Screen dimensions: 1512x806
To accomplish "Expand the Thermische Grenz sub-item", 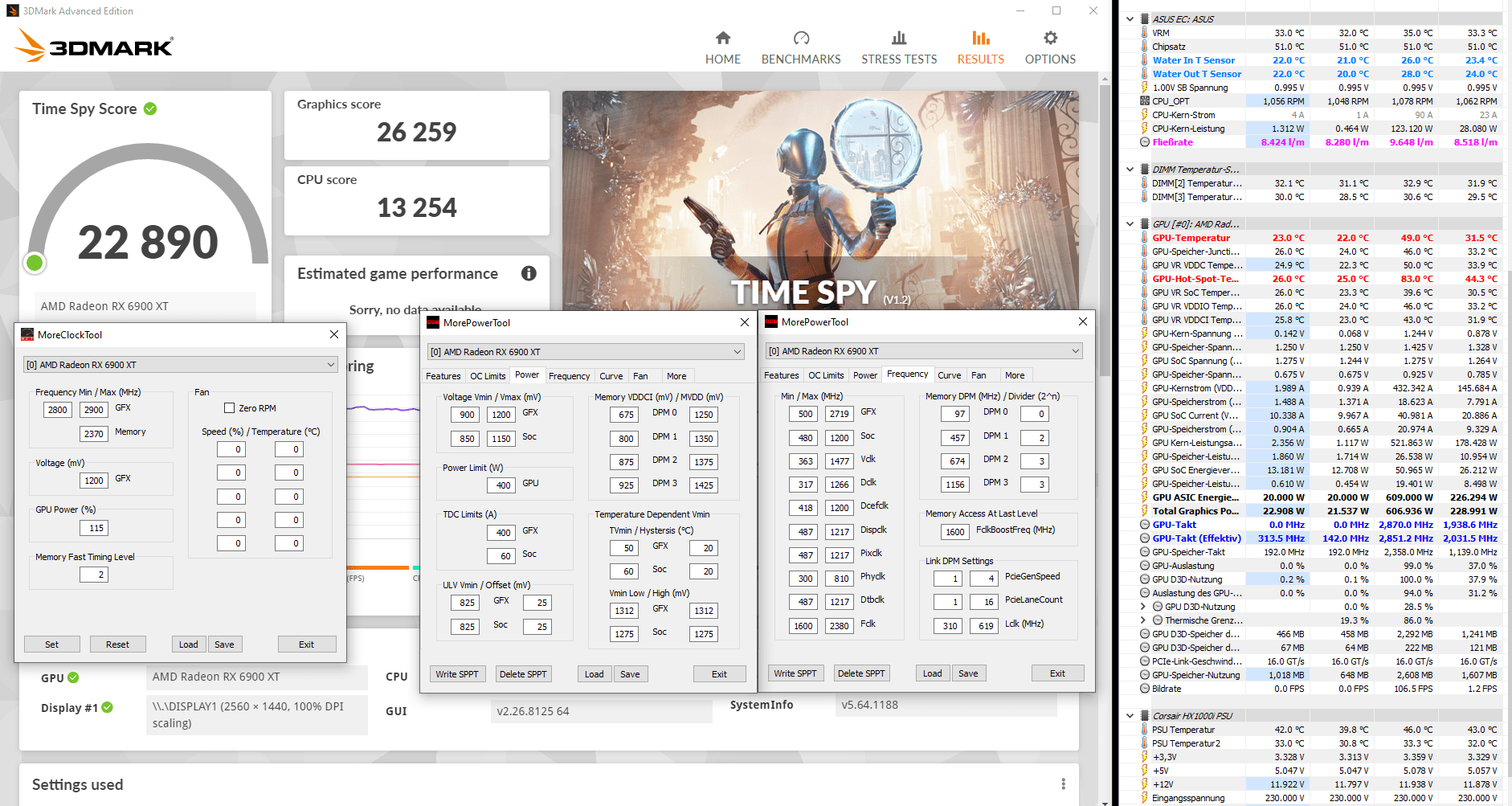I will click(1143, 620).
